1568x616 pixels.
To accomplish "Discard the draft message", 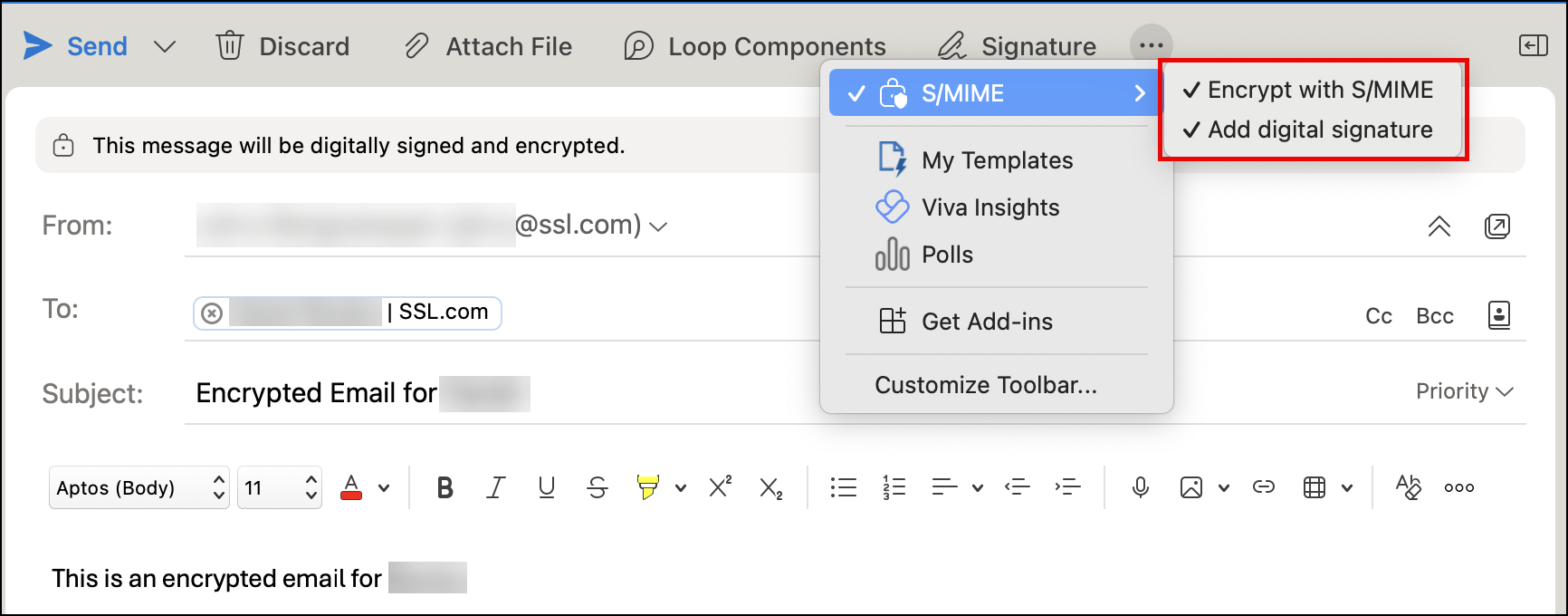I will pyautogui.click(x=282, y=46).
